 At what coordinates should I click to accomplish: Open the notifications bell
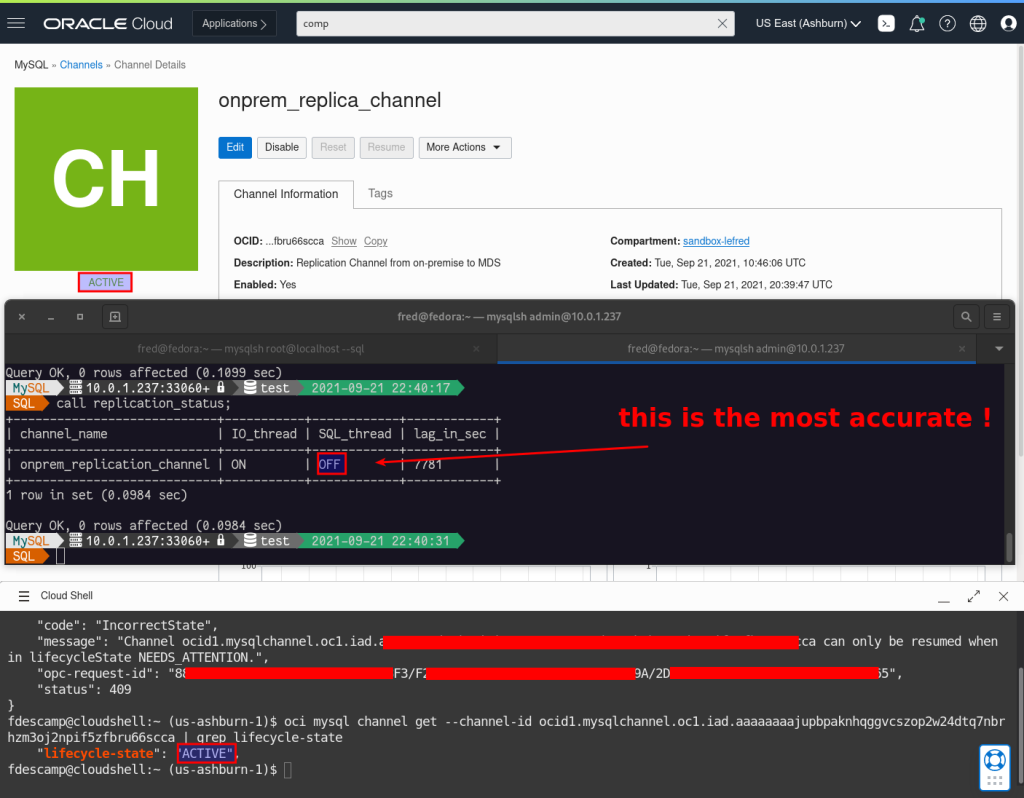pyautogui.click(x=916, y=24)
